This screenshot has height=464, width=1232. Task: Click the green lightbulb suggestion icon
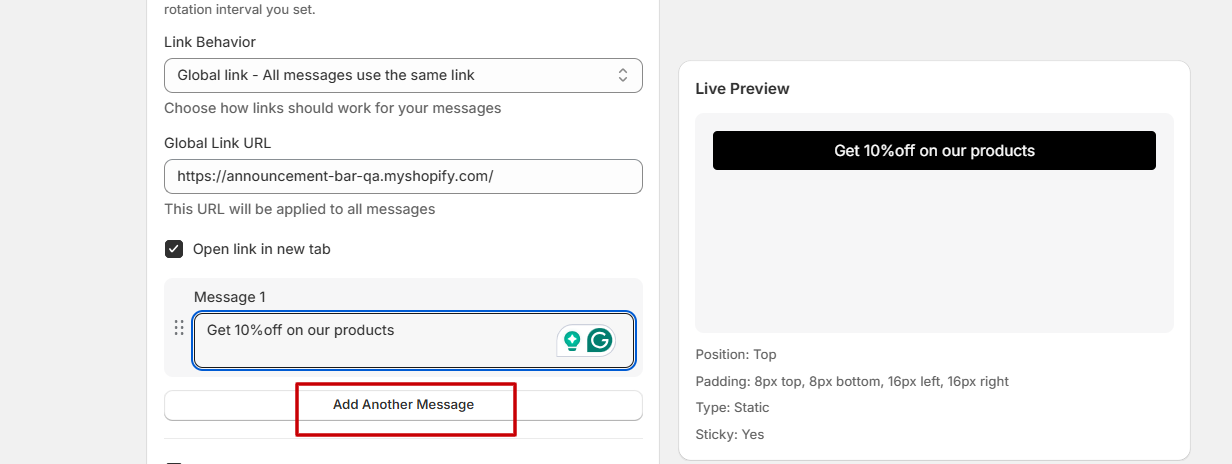[x=572, y=340]
